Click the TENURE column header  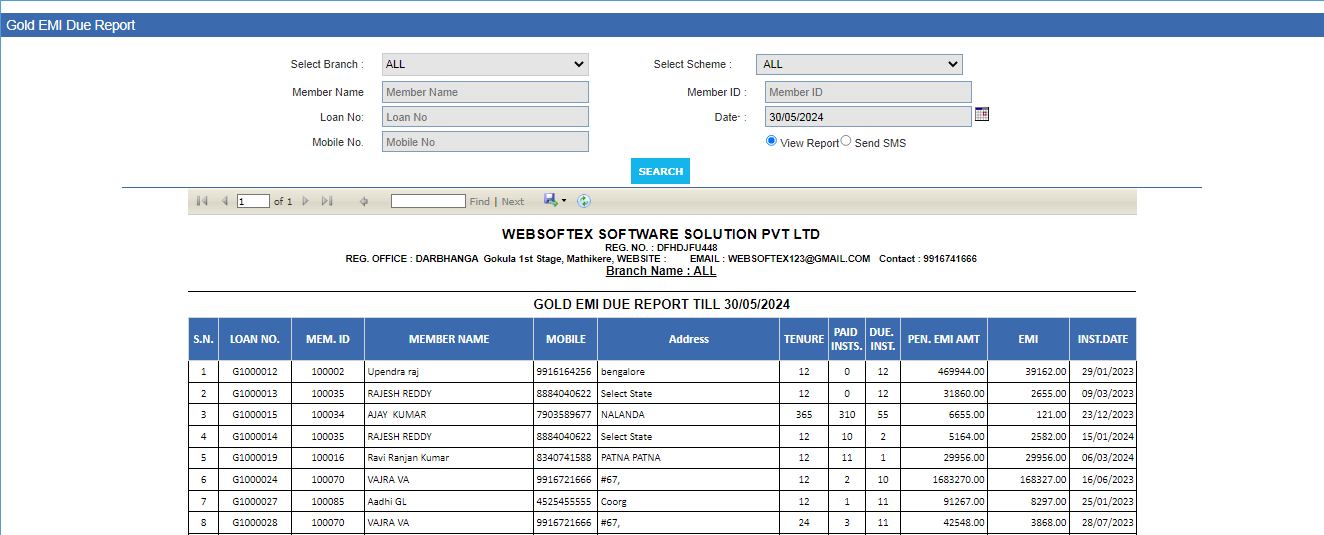pyautogui.click(x=804, y=339)
